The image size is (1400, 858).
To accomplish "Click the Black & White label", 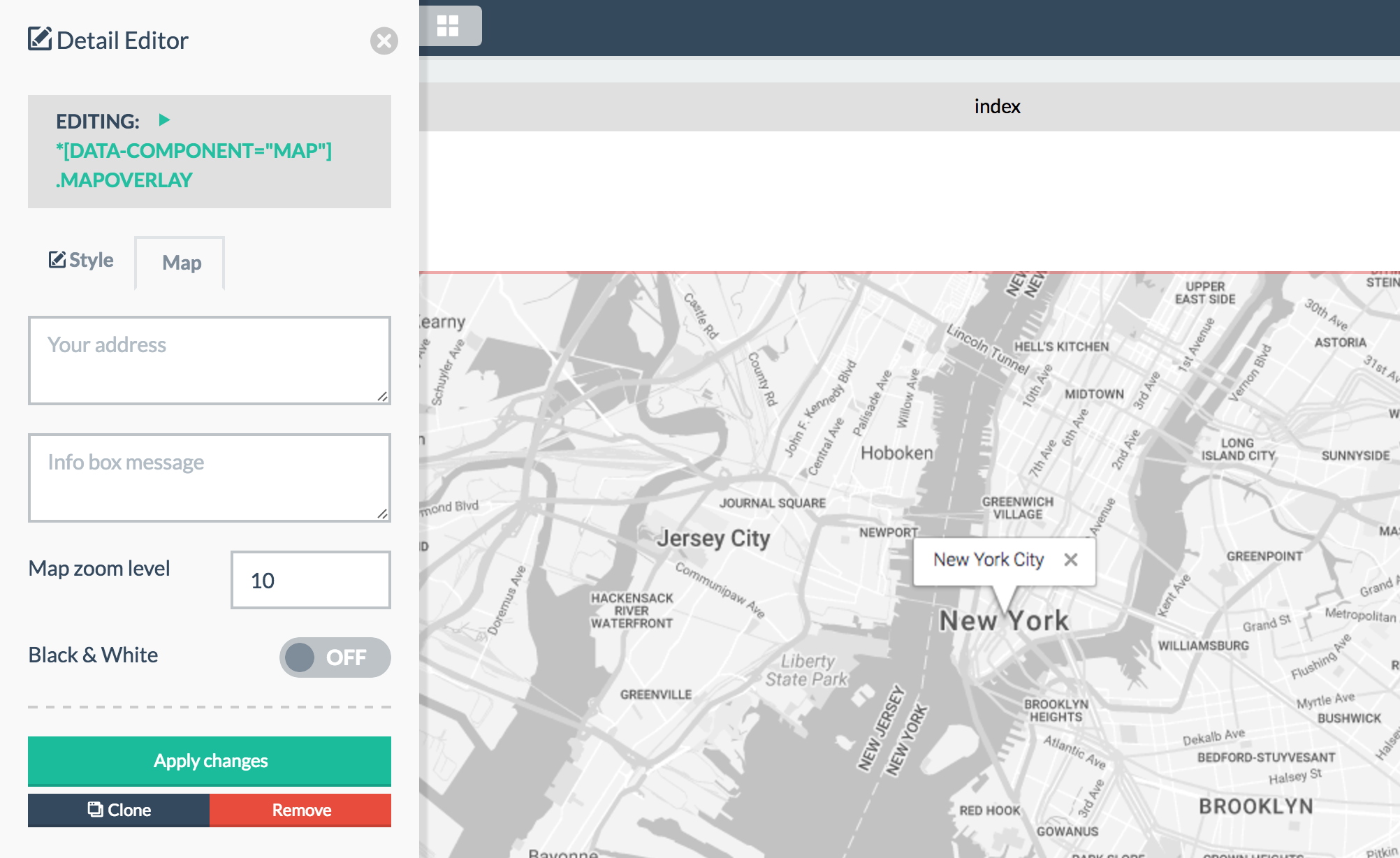I will click(93, 655).
